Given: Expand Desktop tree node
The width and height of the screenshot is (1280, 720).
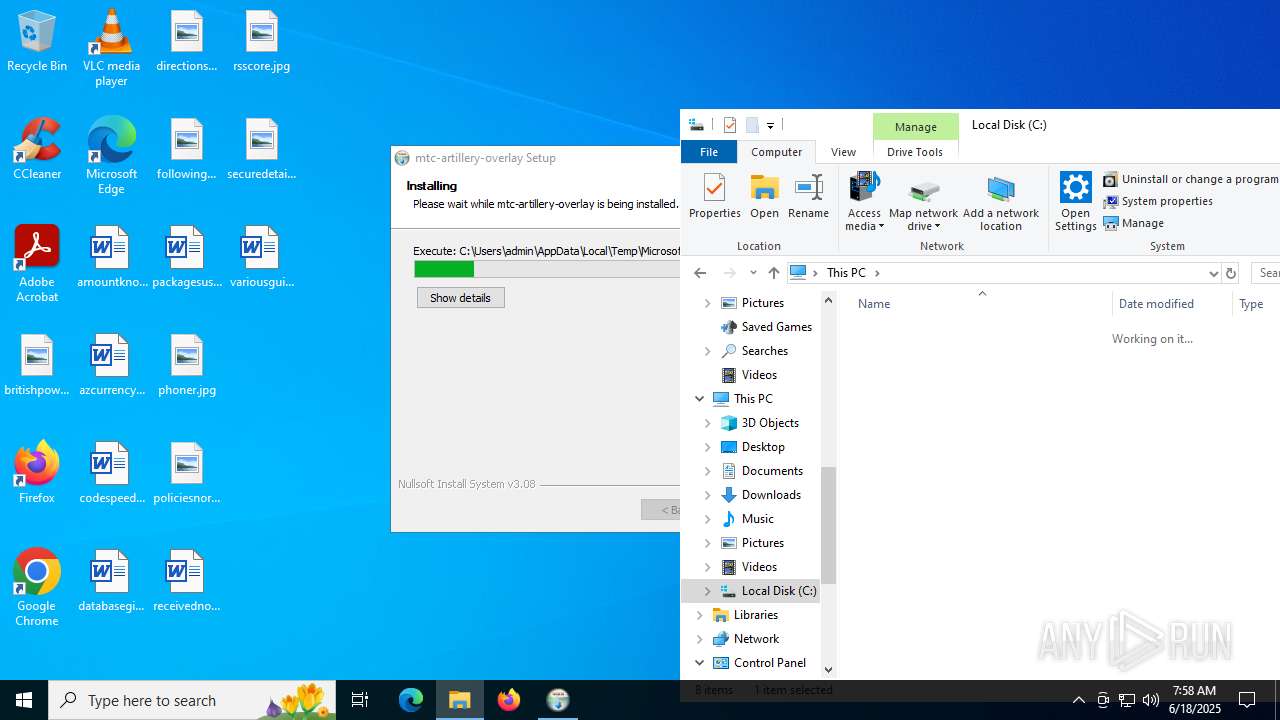Looking at the screenshot, I should [x=708, y=447].
